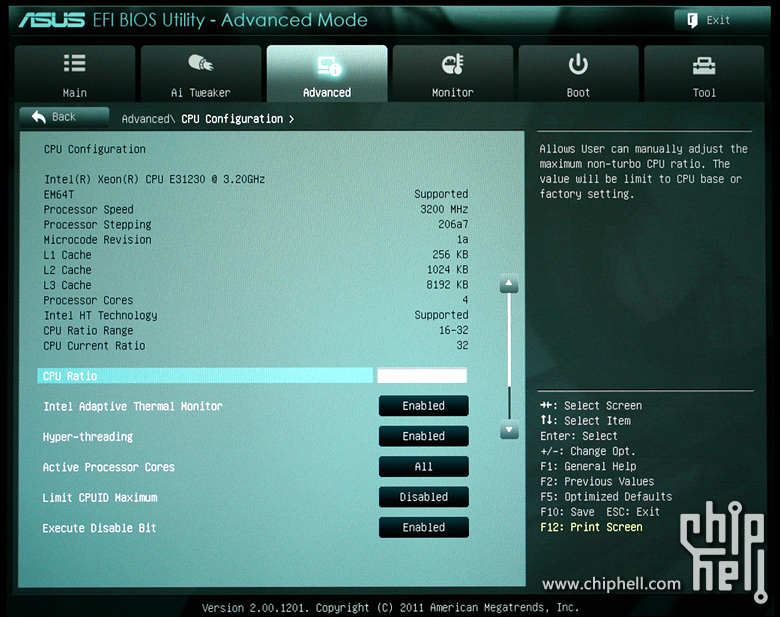Click the Ai Tweaker rocket icon
Screen dimensions: 780x617
click(x=200, y=63)
